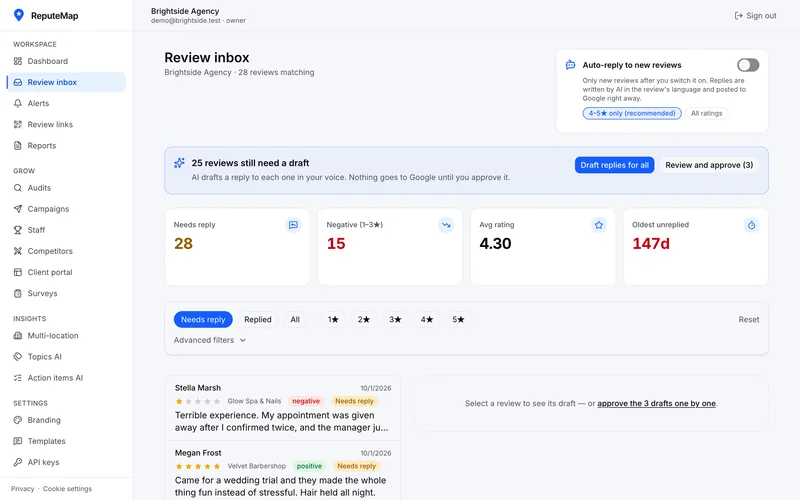This screenshot has width=800, height=500.
Task: Expand the Advanced filters section
Action: [x=210, y=340]
